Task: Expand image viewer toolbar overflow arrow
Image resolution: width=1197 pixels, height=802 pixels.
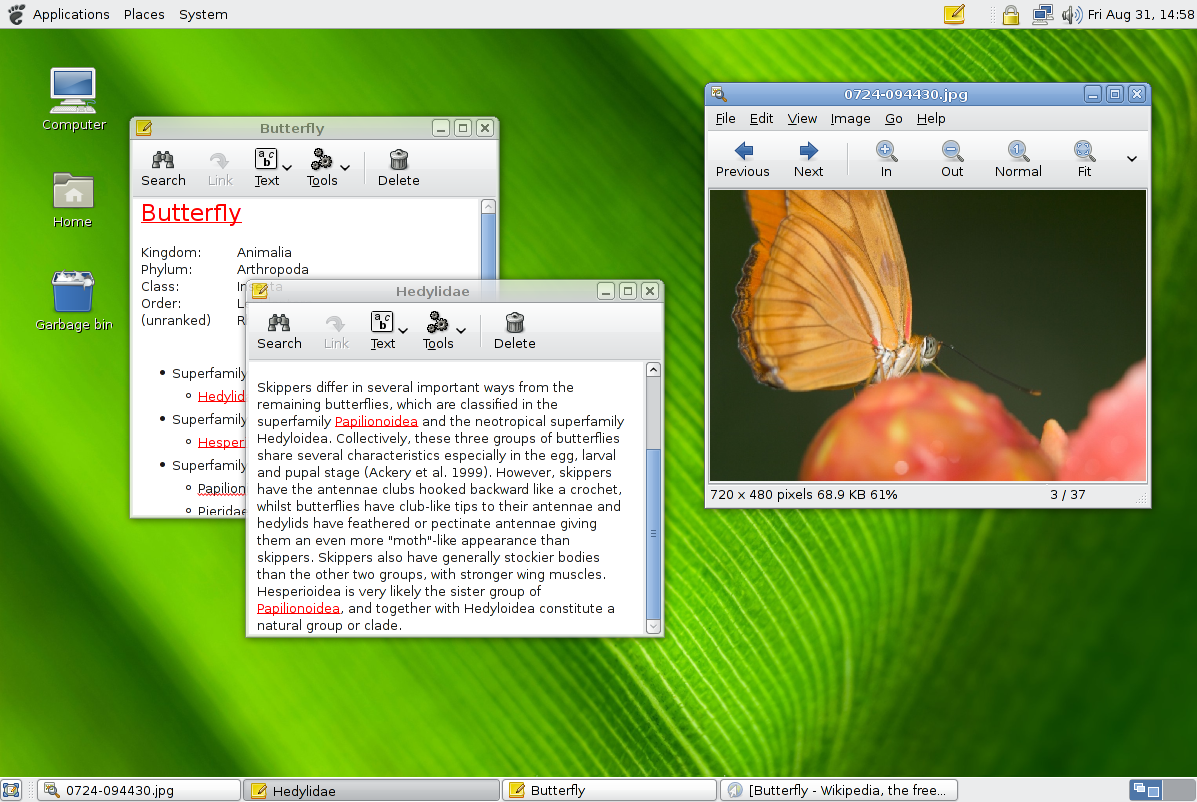Action: [1132, 158]
